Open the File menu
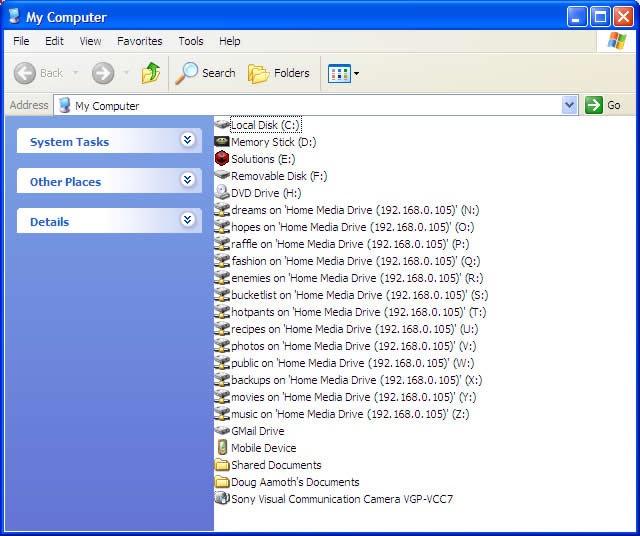 point(21,41)
